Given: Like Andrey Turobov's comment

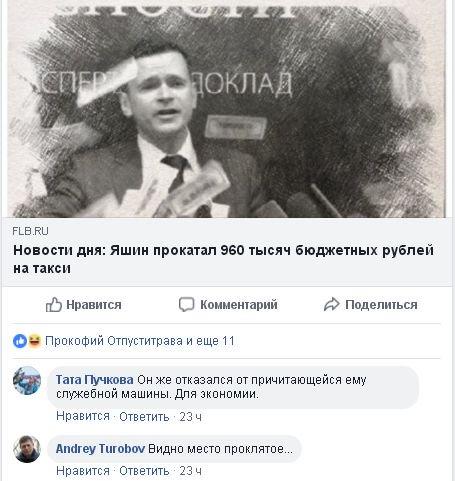Looking at the screenshot, I should pos(83,471).
